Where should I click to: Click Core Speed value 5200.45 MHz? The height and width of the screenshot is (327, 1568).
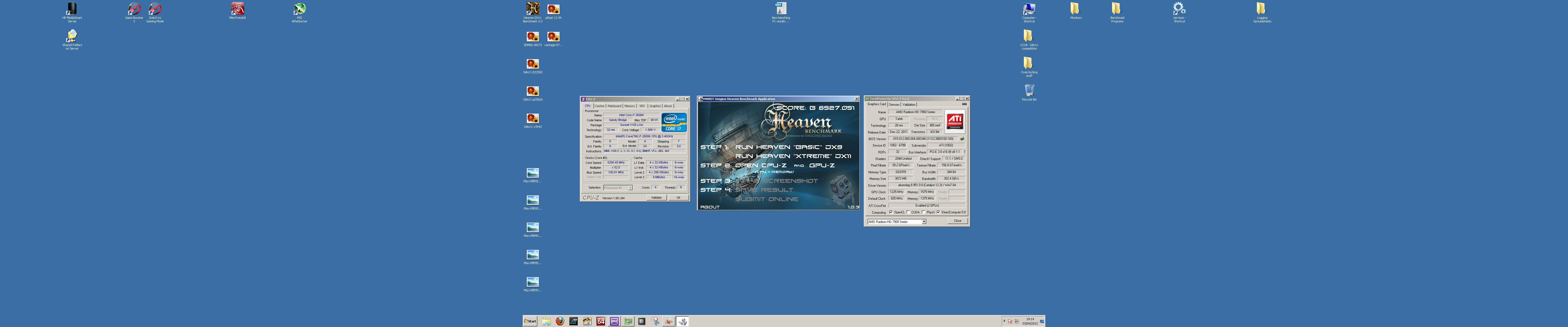(x=616, y=163)
